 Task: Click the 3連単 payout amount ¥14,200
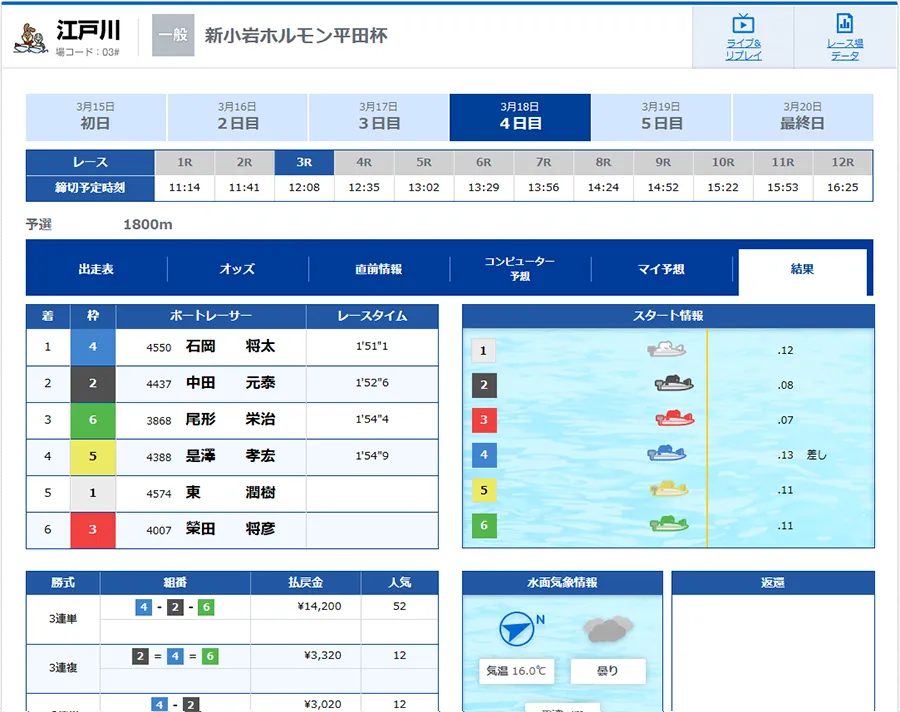coord(322,606)
